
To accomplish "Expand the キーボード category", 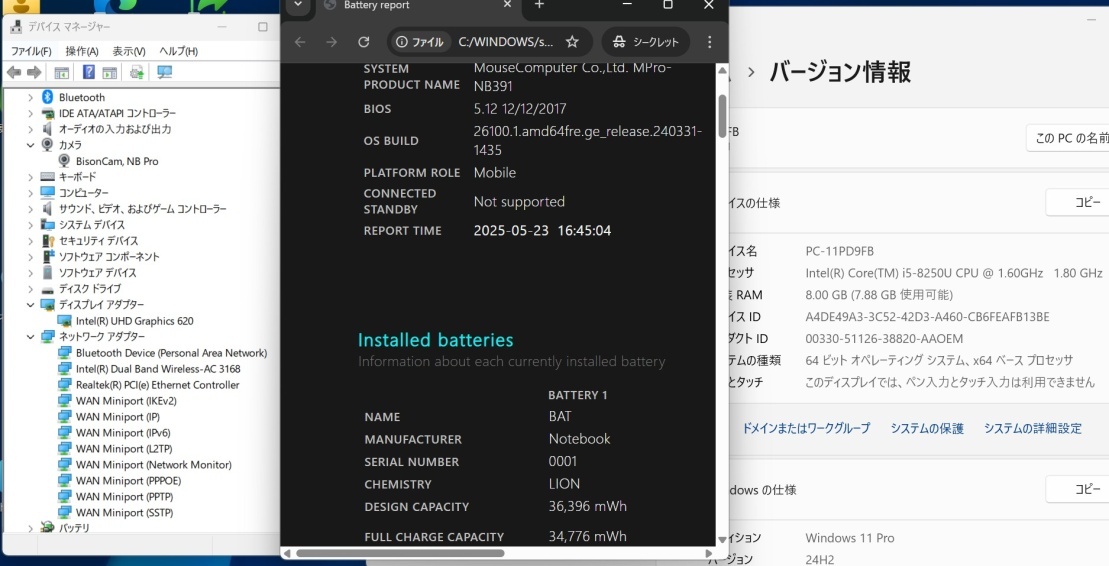I will 30,177.
